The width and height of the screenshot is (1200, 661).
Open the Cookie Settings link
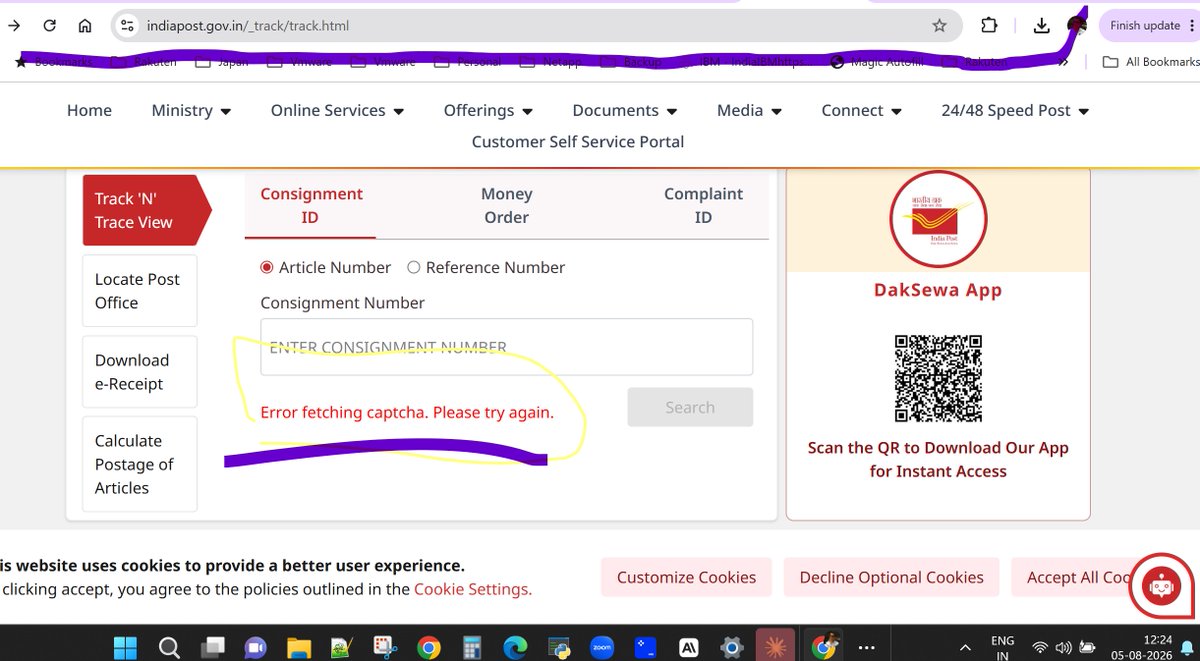(473, 589)
